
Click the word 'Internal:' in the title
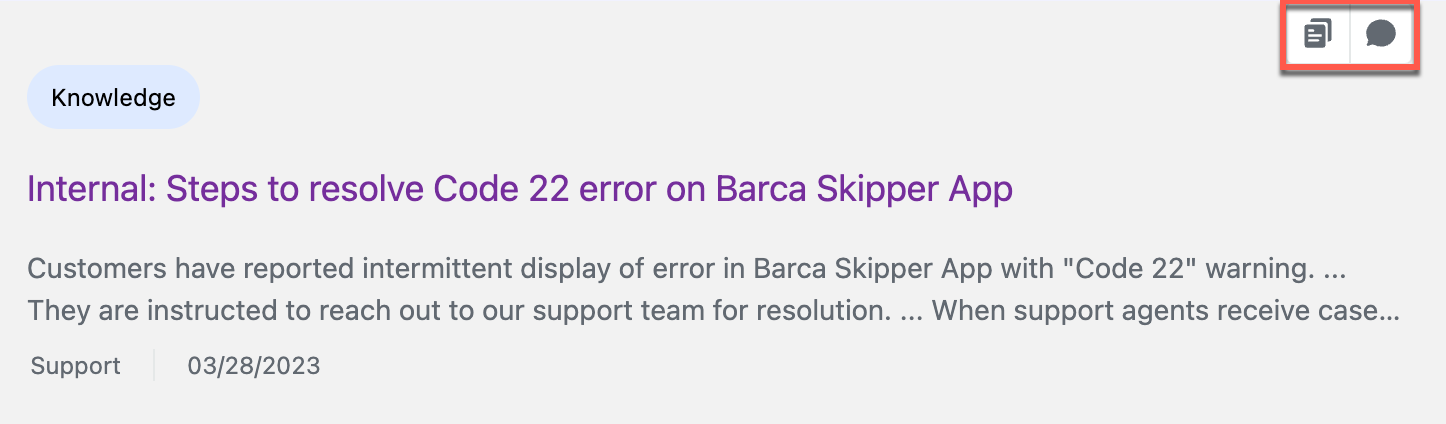pos(91,189)
